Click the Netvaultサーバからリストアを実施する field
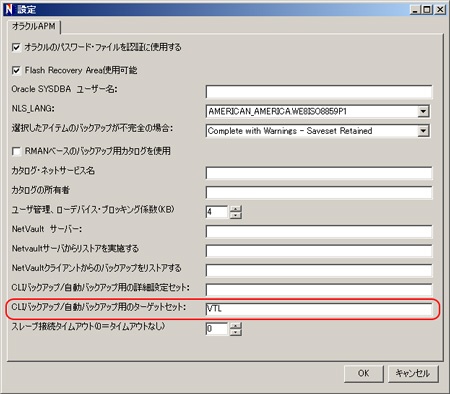This screenshot has height=394, width=450. pos(319,251)
